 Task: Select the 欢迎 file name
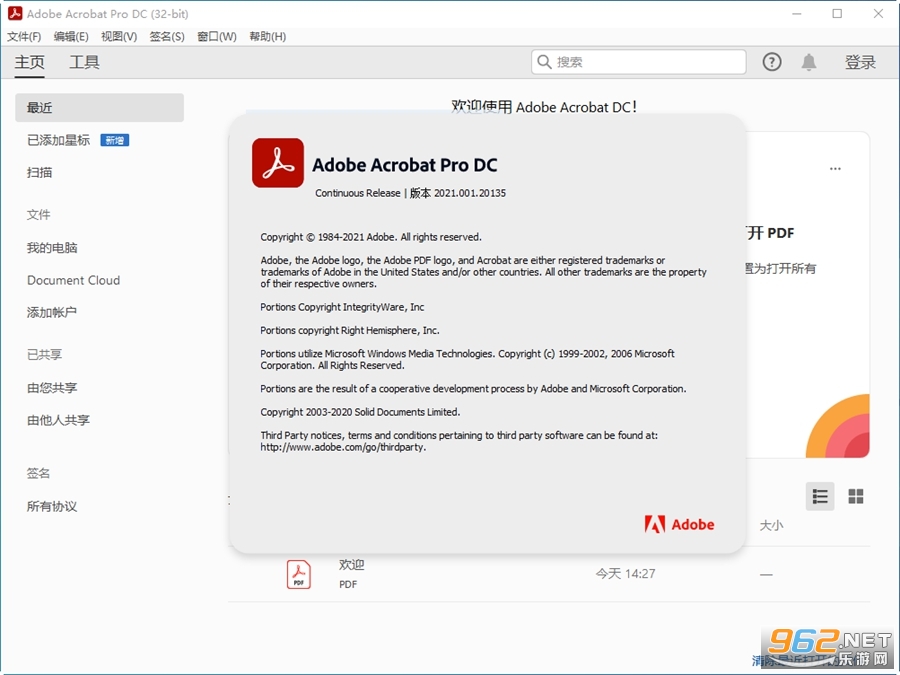pyautogui.click(x=351, y=565)
